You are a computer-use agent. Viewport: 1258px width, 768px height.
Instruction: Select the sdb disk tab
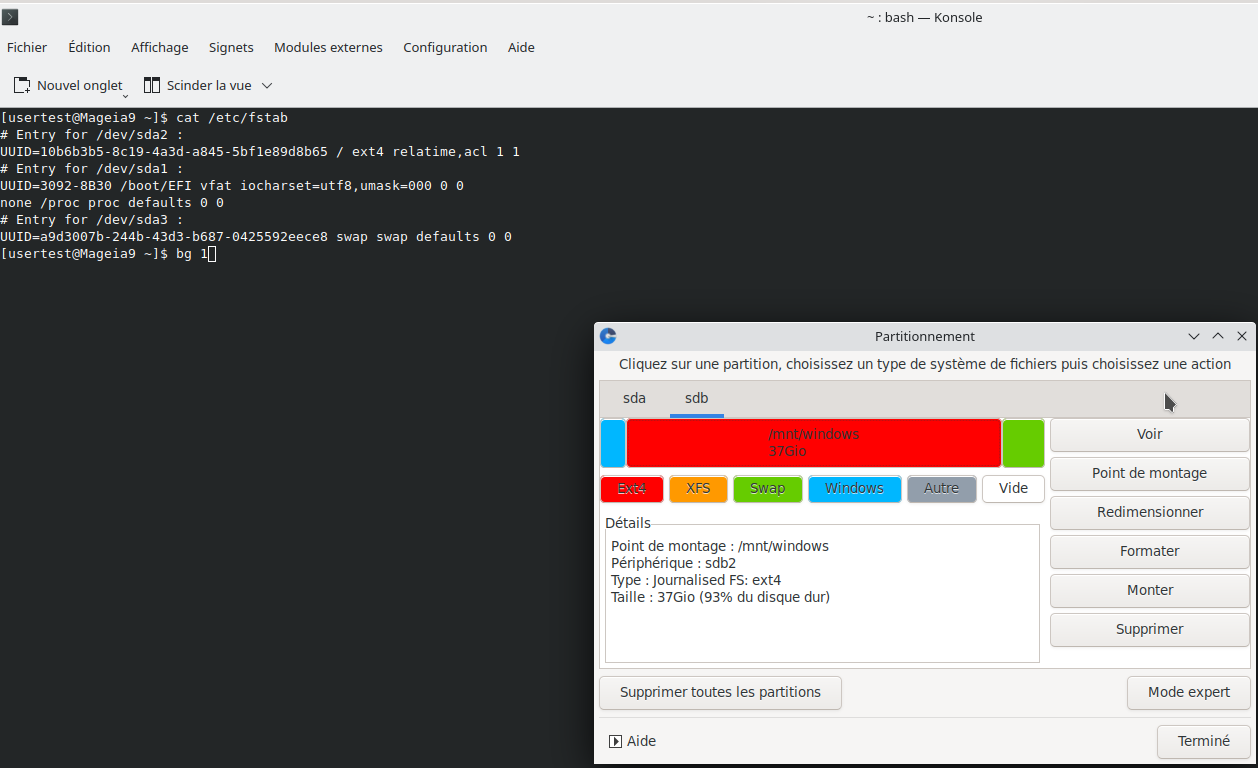click(x=696, y=398)
